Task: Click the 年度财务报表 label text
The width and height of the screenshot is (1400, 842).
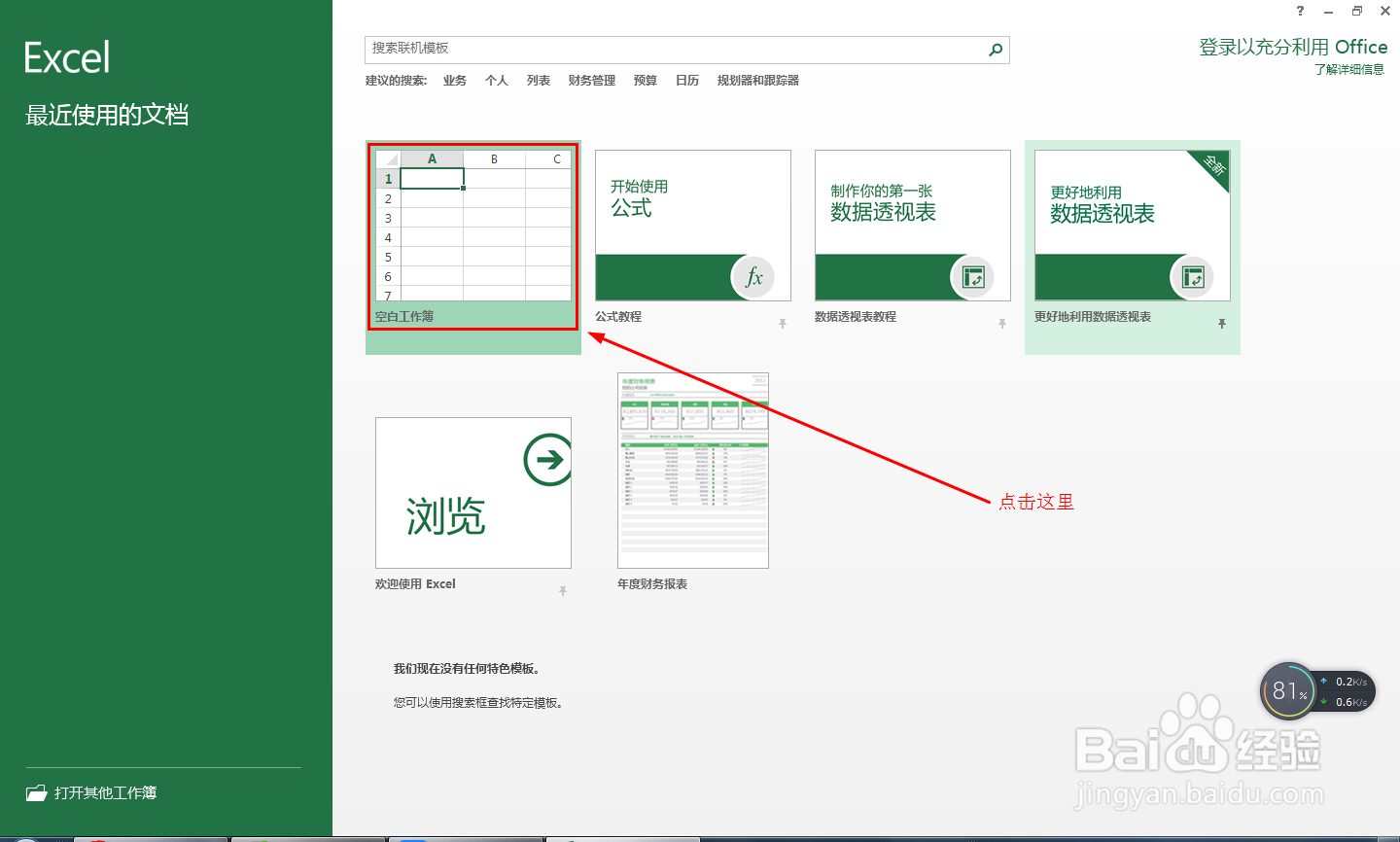Action: click(652, 584)
